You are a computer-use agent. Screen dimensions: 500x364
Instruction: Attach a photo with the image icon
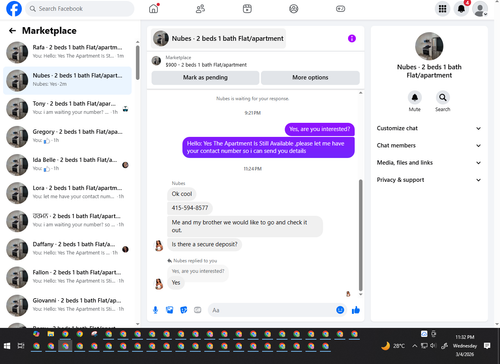(x=170, y=310)
